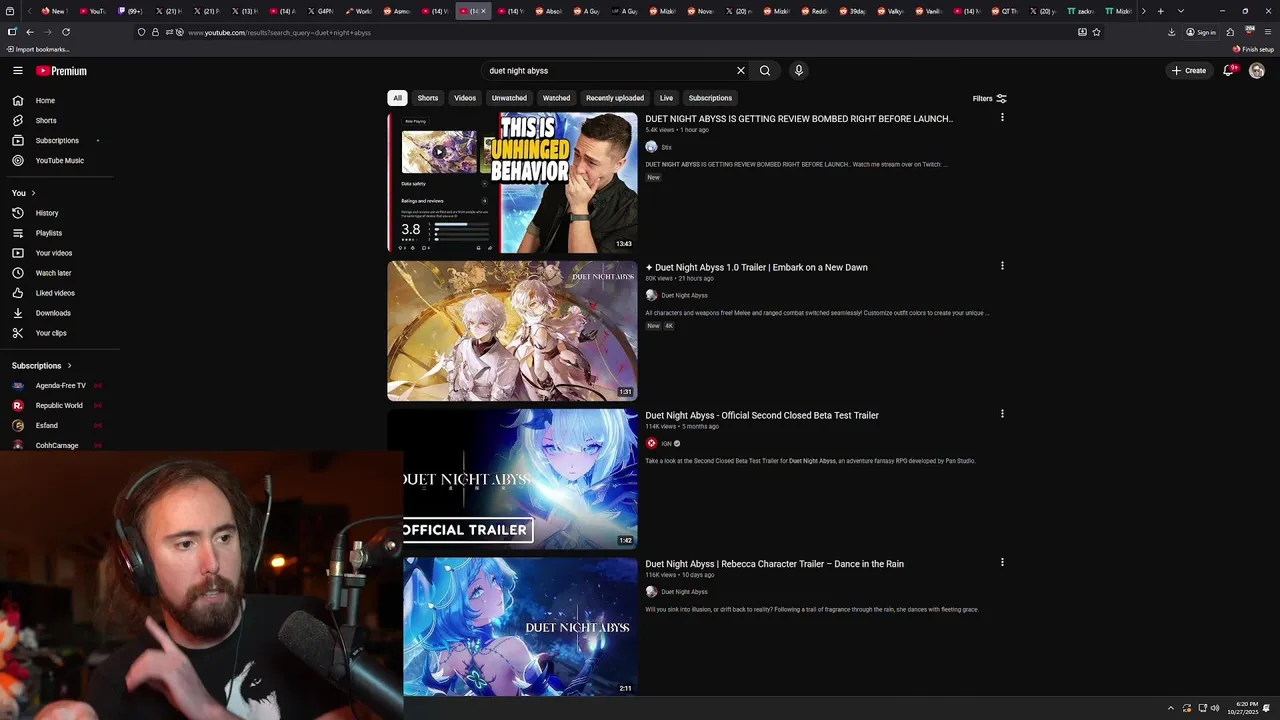
Task: Select the Live filter chip
Action: (x=666, y=98)
